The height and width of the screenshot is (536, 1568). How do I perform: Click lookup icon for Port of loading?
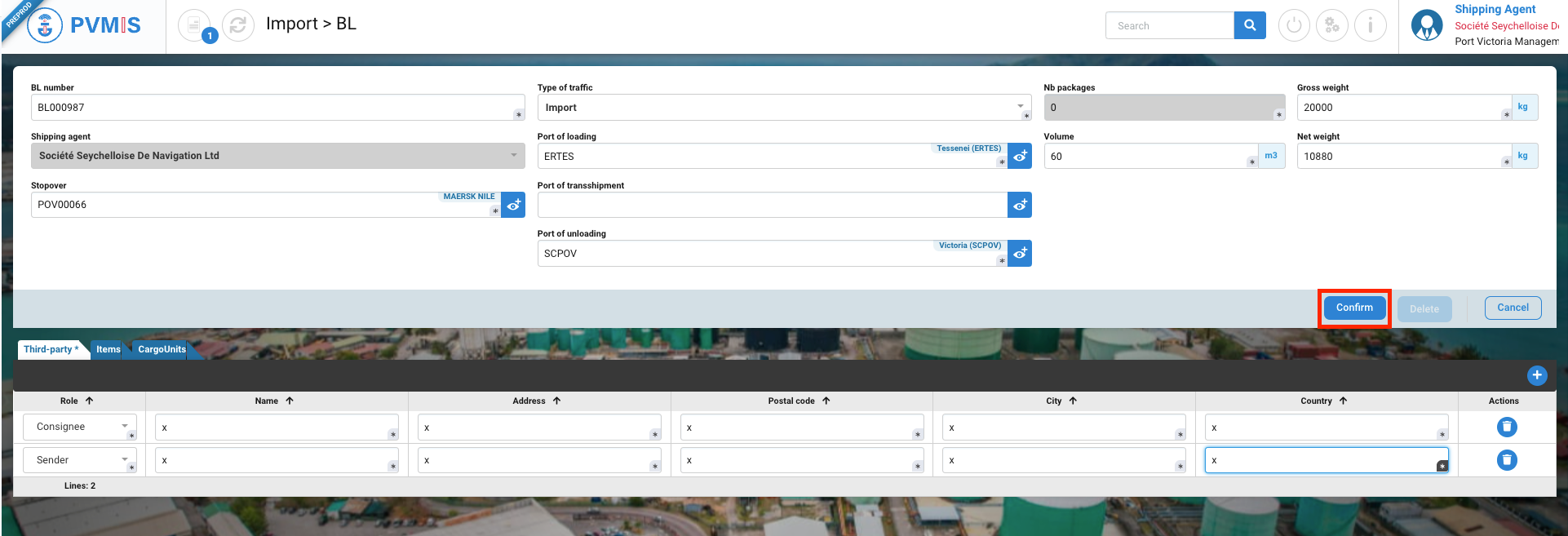pos(1020,156)
